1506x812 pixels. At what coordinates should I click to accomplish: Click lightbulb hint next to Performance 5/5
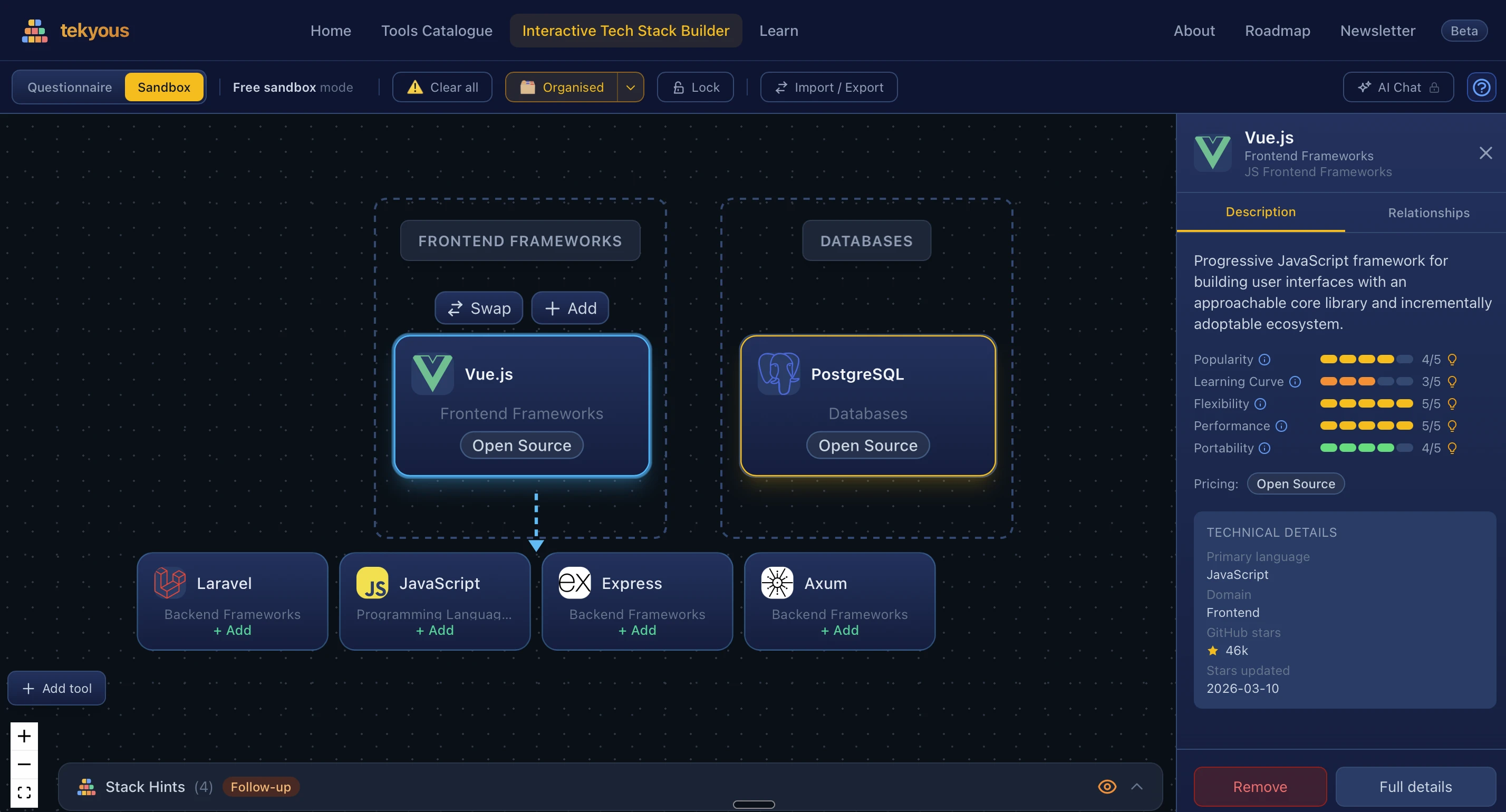tap(1452, 426)
